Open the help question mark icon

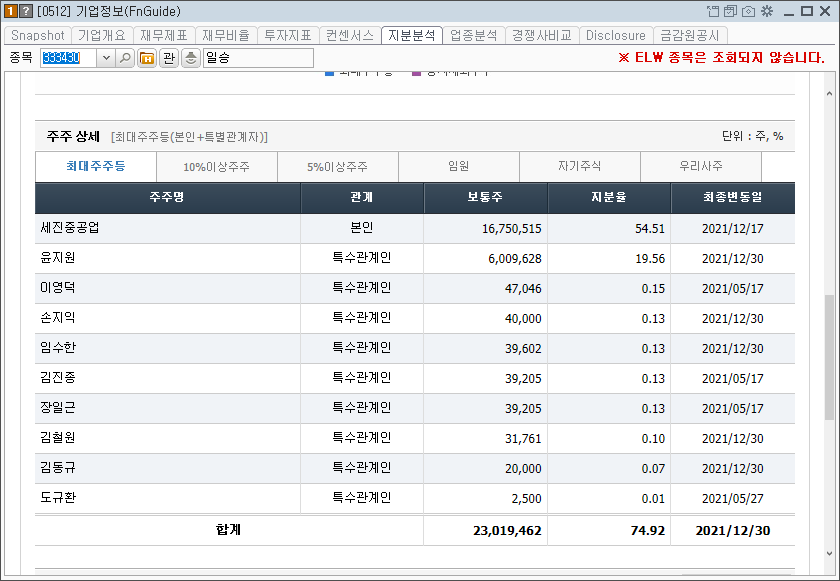(x=26, y=11)
